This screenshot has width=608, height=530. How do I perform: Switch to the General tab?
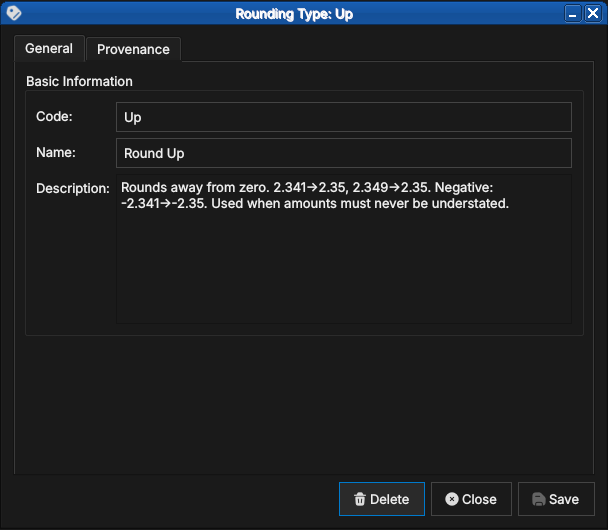[49, 48]
